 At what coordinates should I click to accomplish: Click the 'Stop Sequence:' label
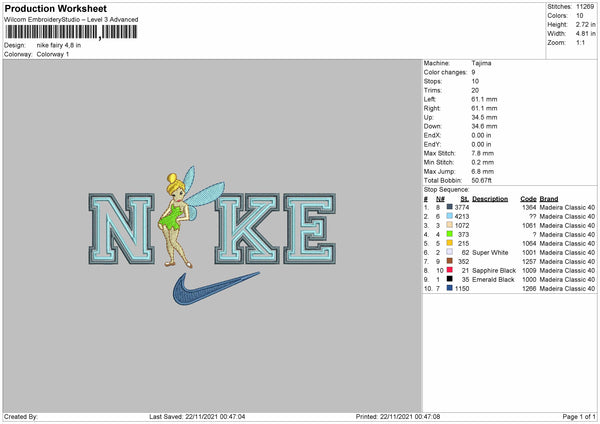(446, 189)
